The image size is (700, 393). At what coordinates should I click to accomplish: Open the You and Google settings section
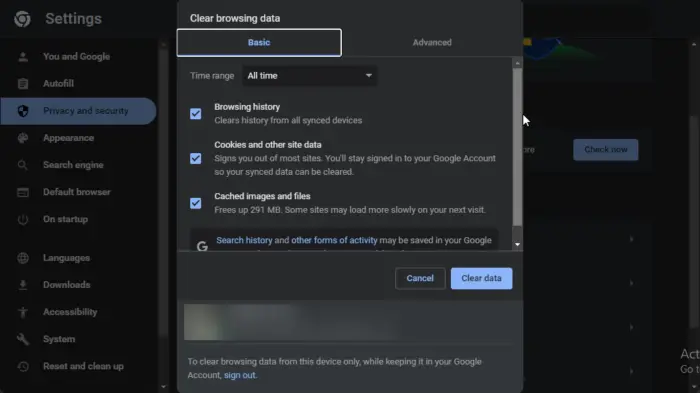tap(79, 57)
